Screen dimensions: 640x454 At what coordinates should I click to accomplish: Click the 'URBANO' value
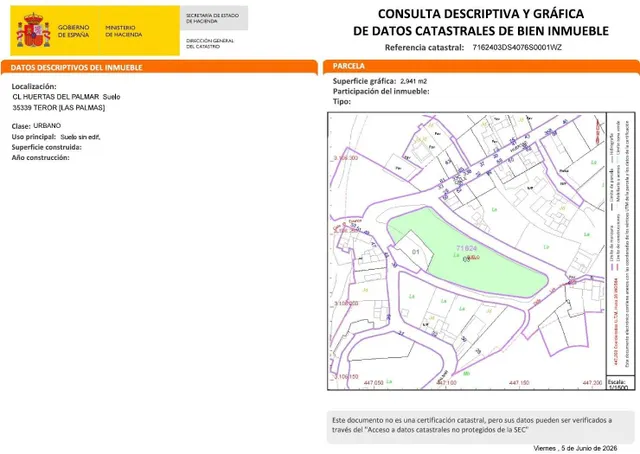point(47,126)
